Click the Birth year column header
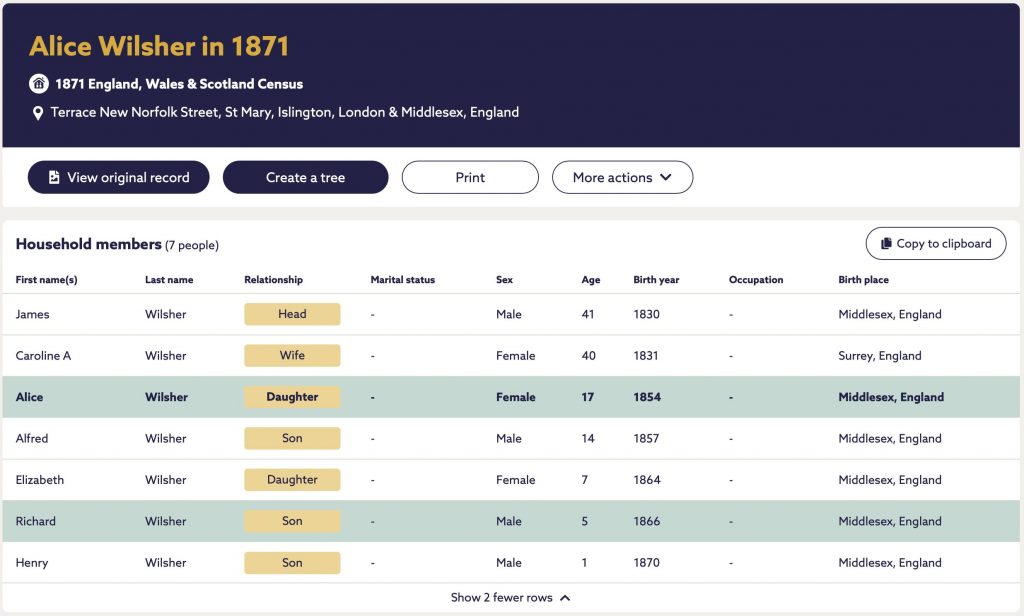 click(656, 280)
